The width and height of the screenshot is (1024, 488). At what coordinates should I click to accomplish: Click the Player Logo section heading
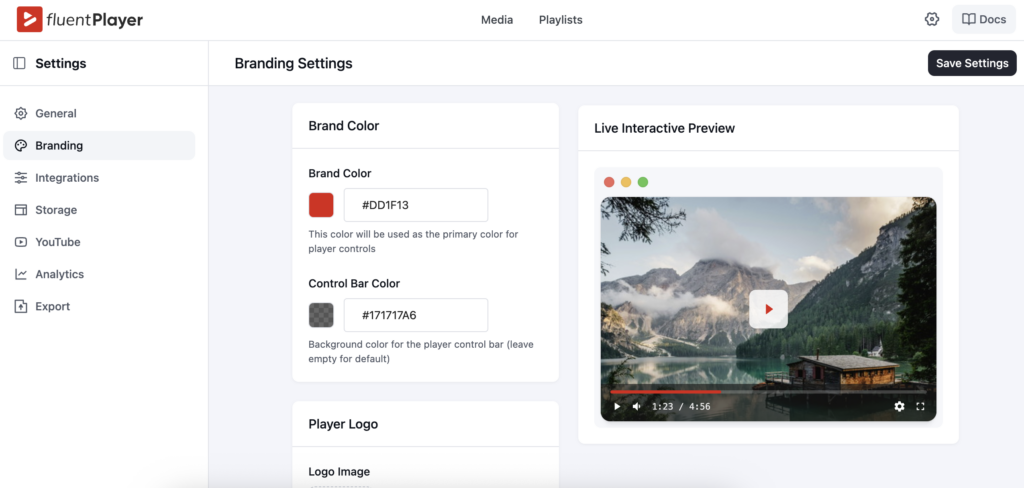(344, 424)
